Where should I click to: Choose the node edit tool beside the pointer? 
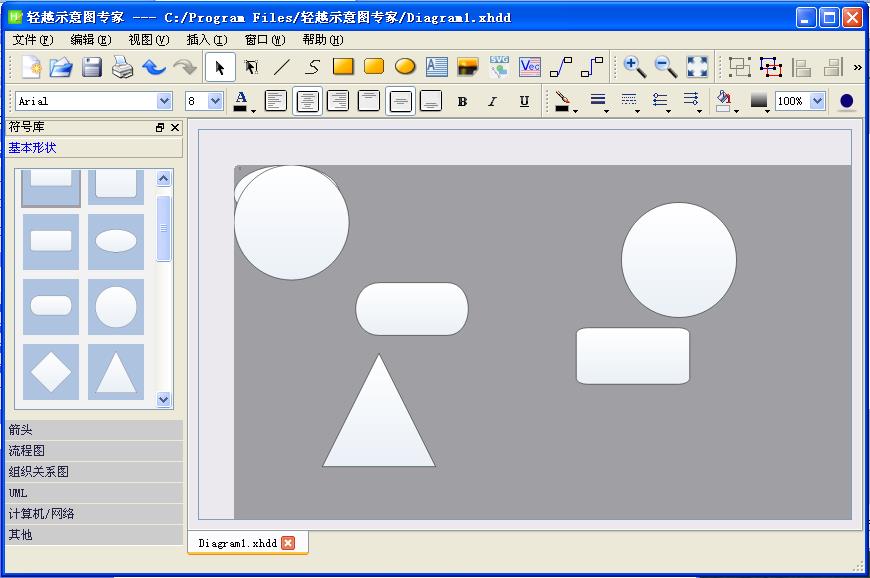(251, 68)
